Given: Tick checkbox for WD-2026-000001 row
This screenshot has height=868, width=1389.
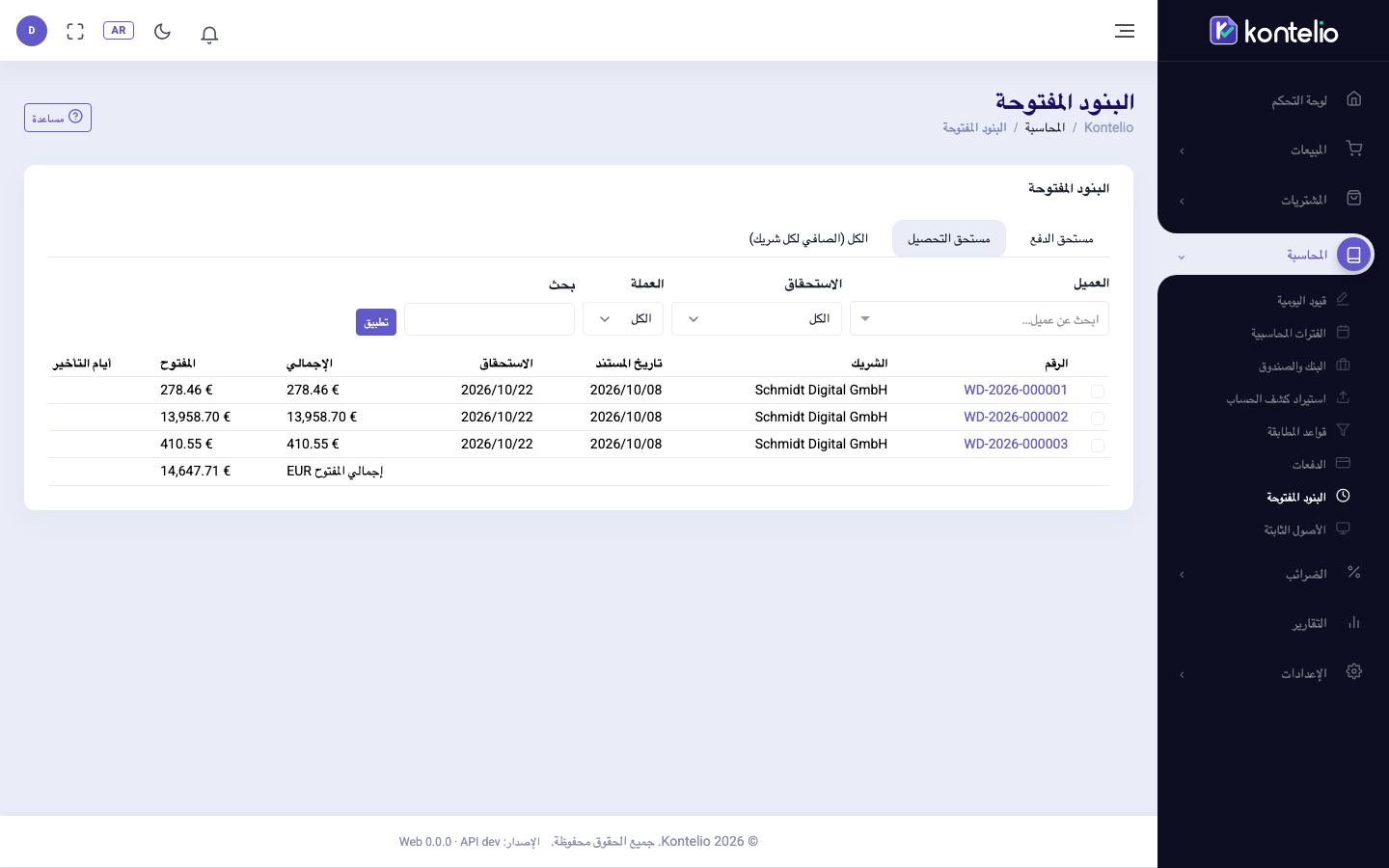Looking at the screenshot, I should [x=1098, y=391].
